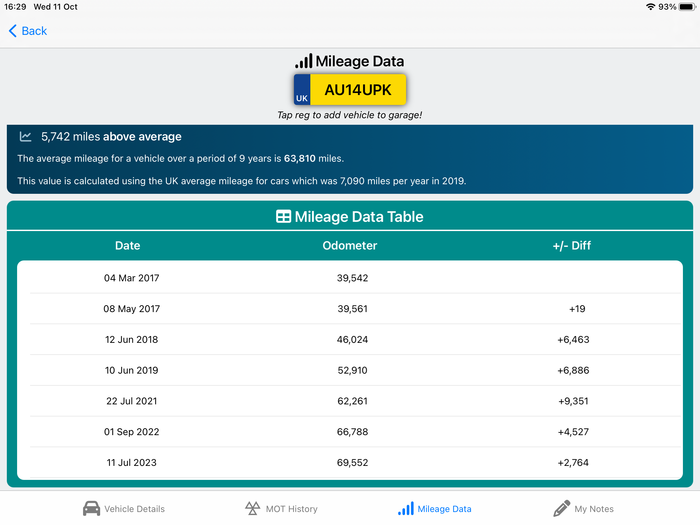The width and height of the screenshot is (700, 525).
Task: Click the '+/- Diff' column header
Action: pos(571,246)
